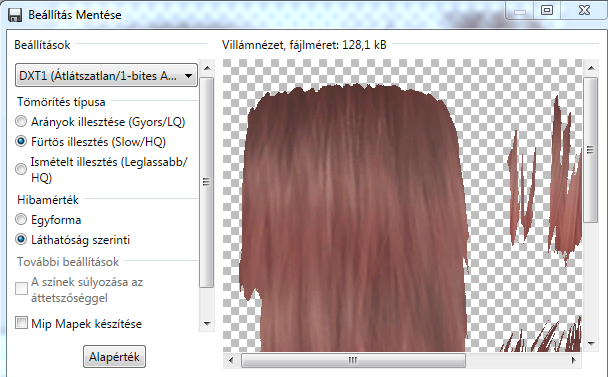Close the Beállítás Mentése dialog

click(x=584, y=10)
